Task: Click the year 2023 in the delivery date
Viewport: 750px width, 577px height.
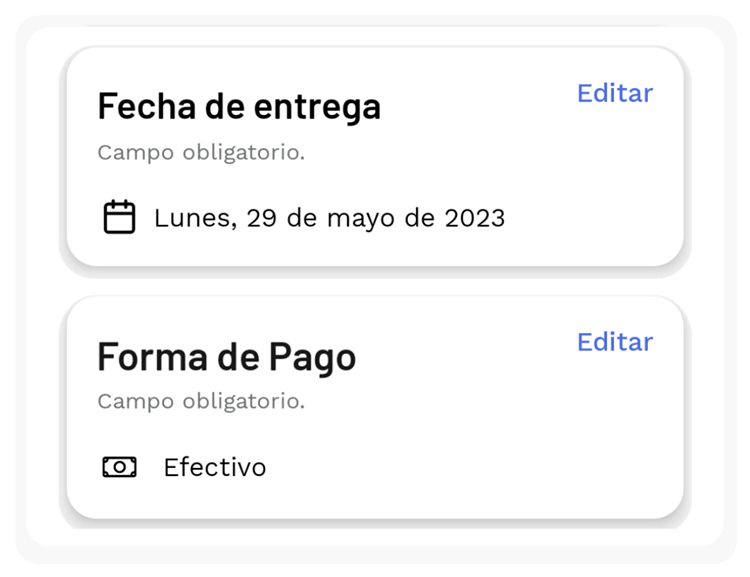Action: [x=474, y=218]
